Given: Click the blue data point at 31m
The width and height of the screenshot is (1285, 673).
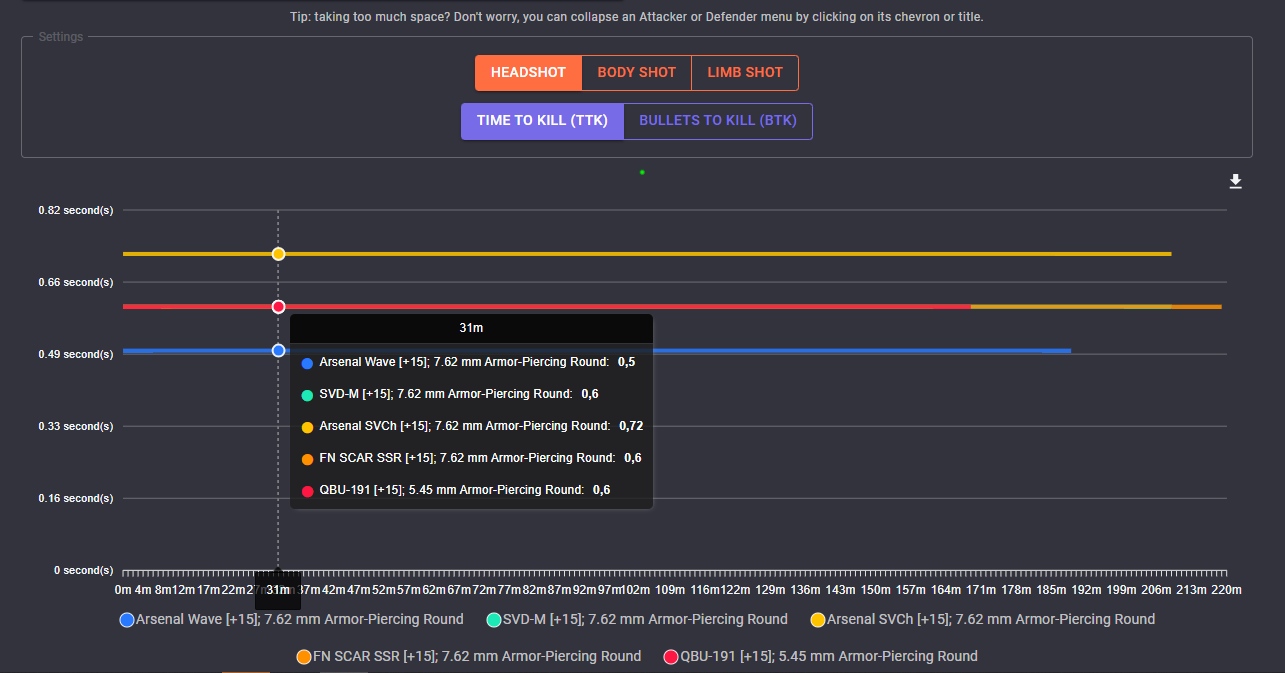Looking at the screenshot, I should tap(278, 350).
